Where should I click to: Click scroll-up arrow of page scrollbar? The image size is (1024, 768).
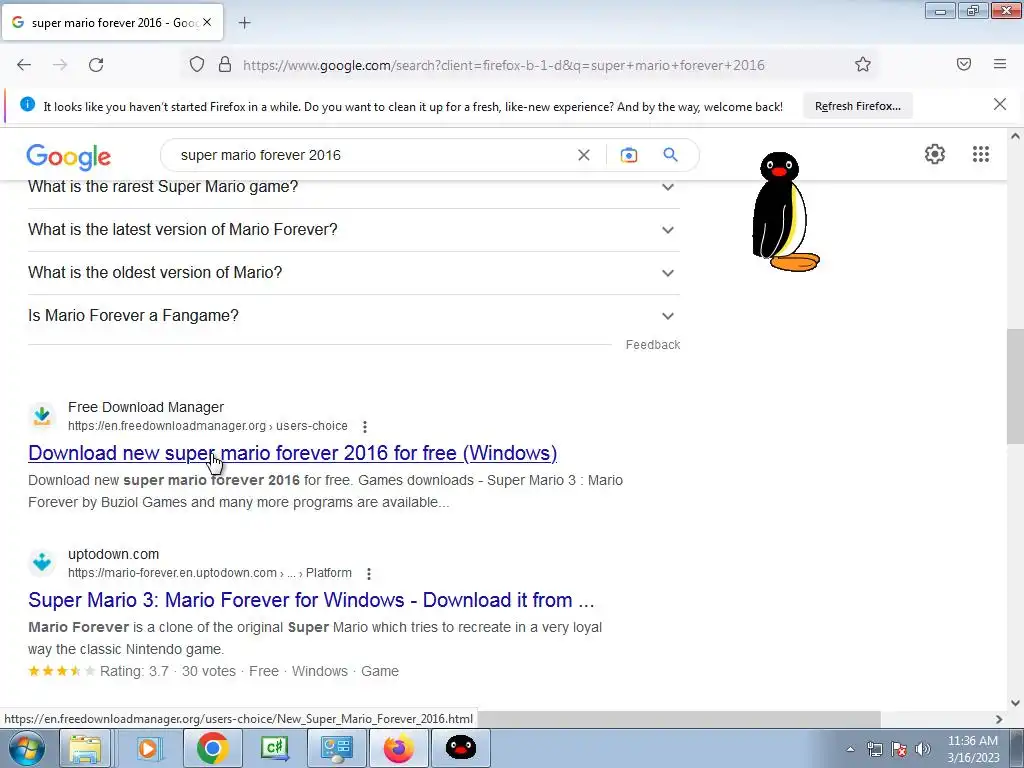coord(1015,136)
